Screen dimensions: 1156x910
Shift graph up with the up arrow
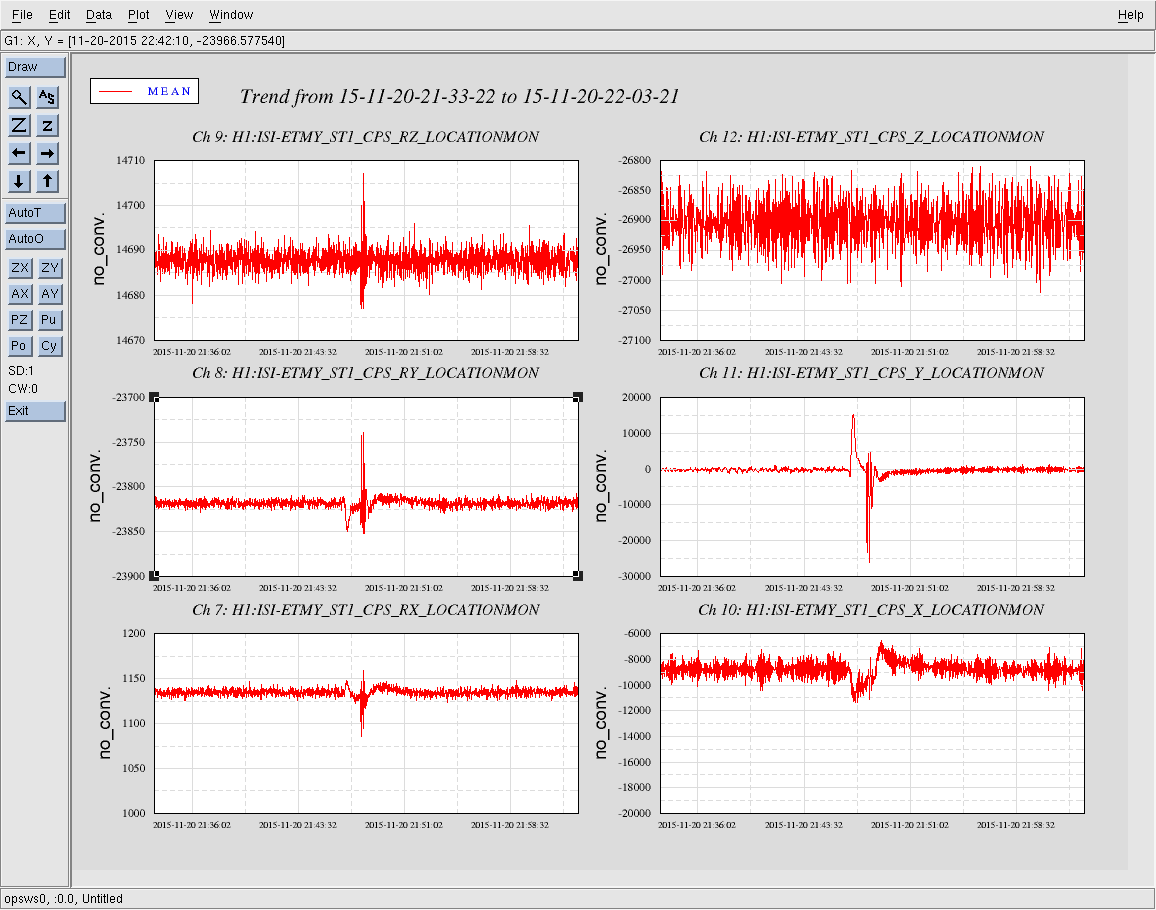47,181
